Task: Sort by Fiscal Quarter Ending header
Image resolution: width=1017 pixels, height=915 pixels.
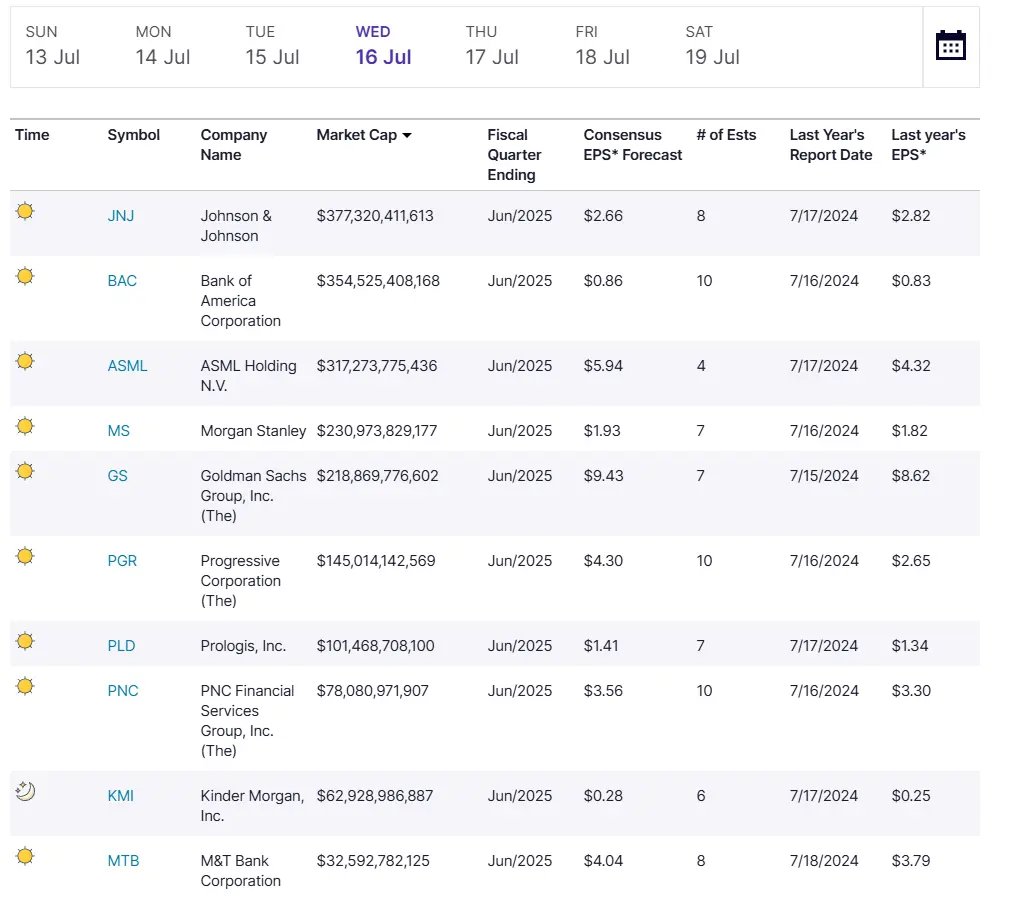Action: [x=514, y=155]
